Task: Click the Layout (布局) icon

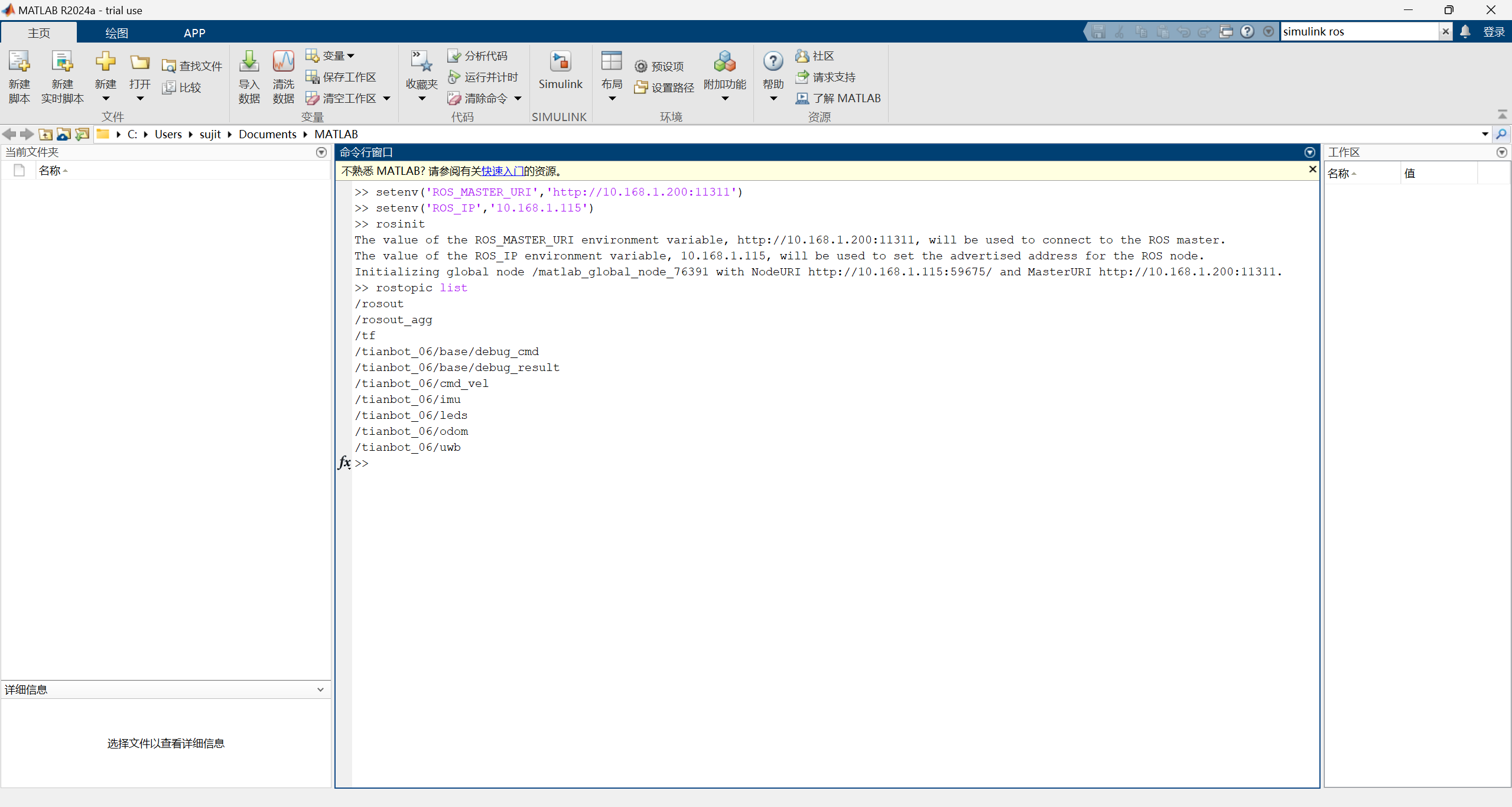Action: pos(612,62)
